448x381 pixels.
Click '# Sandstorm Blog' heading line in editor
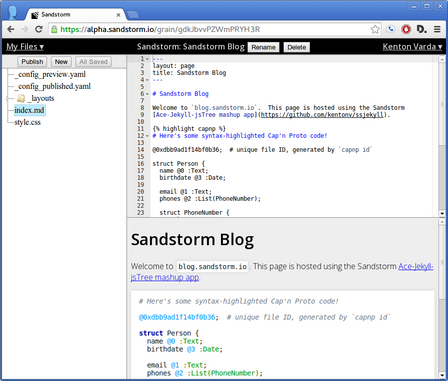point(180,94)
